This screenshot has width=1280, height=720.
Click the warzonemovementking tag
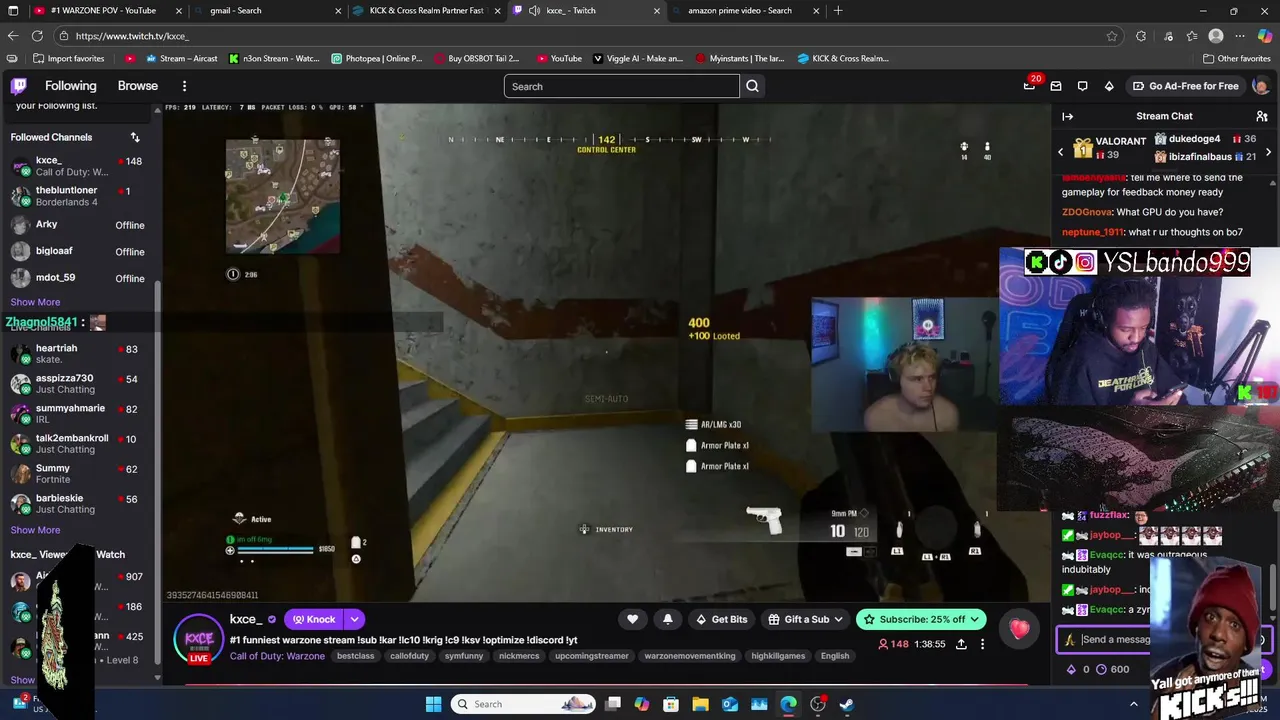tap(690, 656)
